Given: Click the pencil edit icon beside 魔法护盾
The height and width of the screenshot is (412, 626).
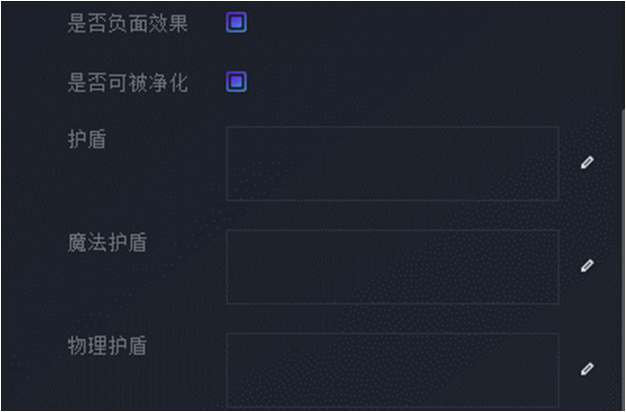Looking at the screenshot, I should [587, 265].
